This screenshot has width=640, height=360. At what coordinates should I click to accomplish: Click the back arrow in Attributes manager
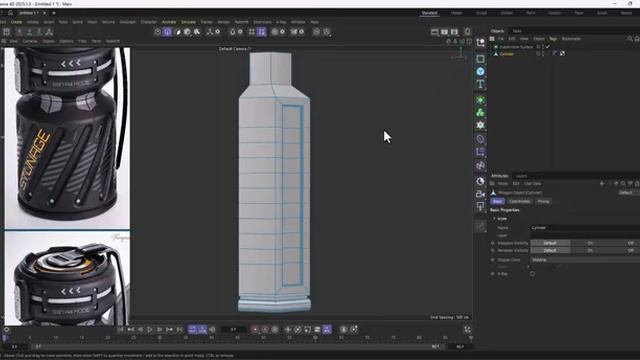point(602,184)
